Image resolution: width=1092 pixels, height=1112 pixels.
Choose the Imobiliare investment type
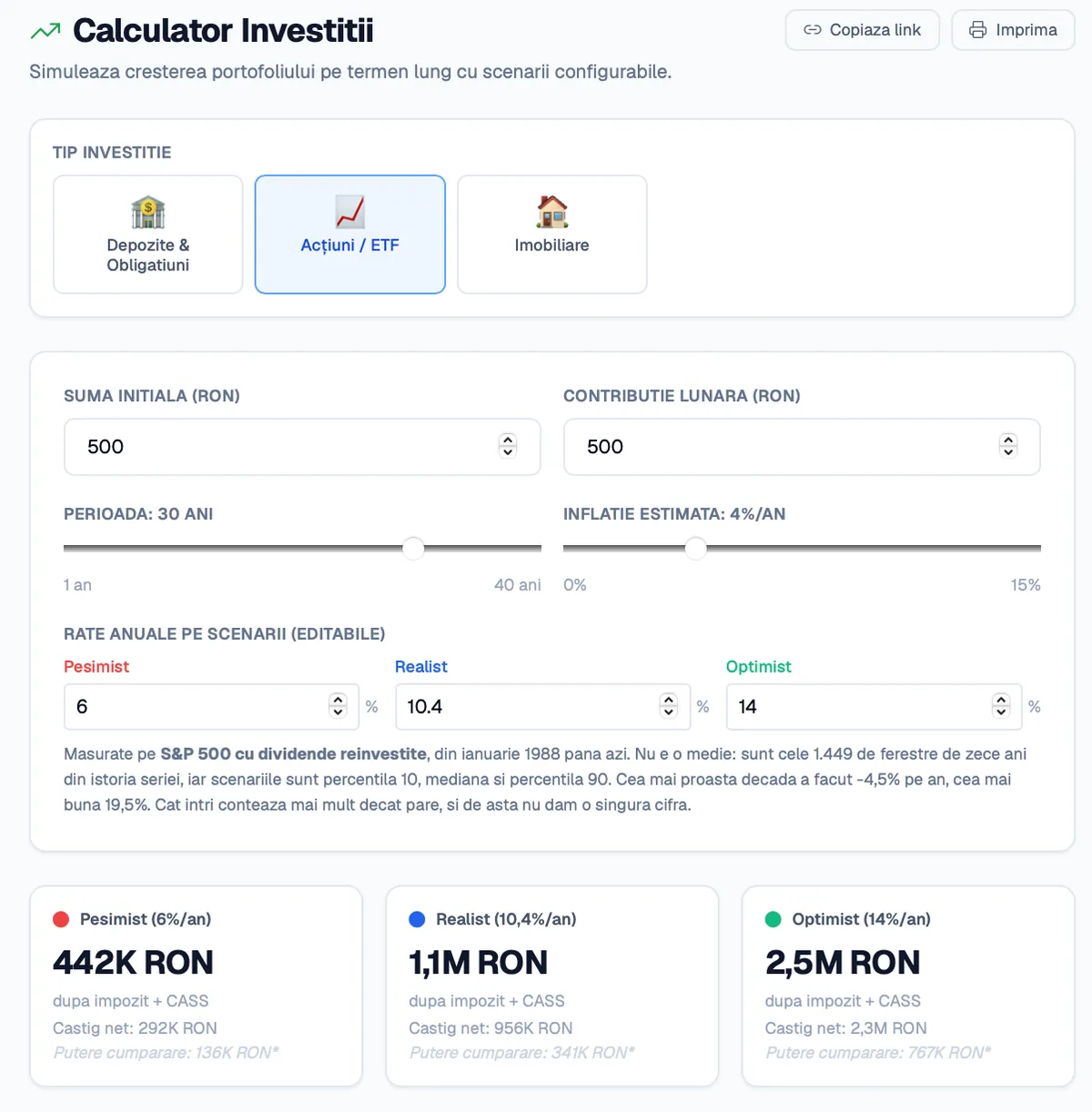tap(552, 235)
